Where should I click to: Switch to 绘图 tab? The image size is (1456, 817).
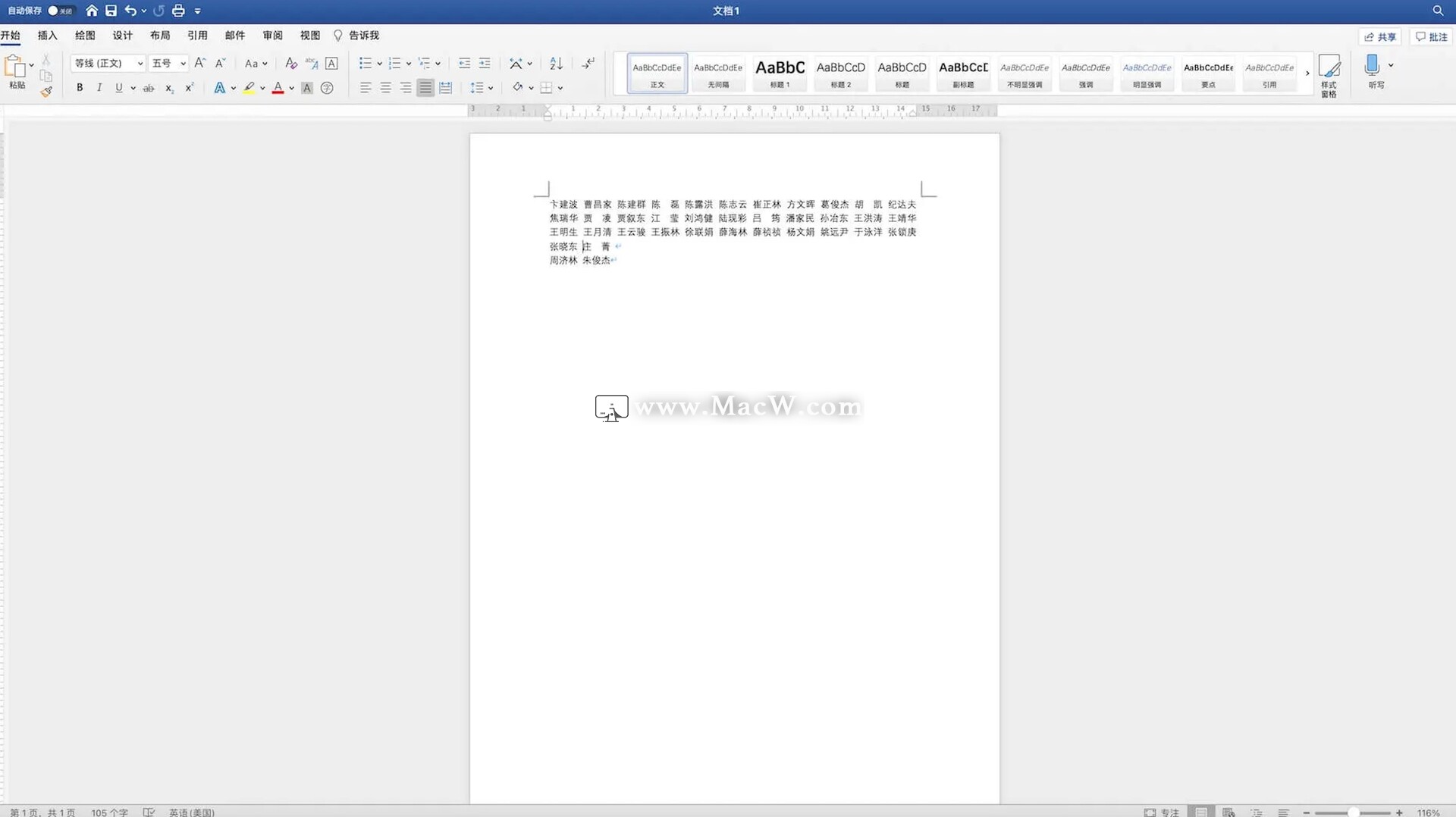(85, 36)
